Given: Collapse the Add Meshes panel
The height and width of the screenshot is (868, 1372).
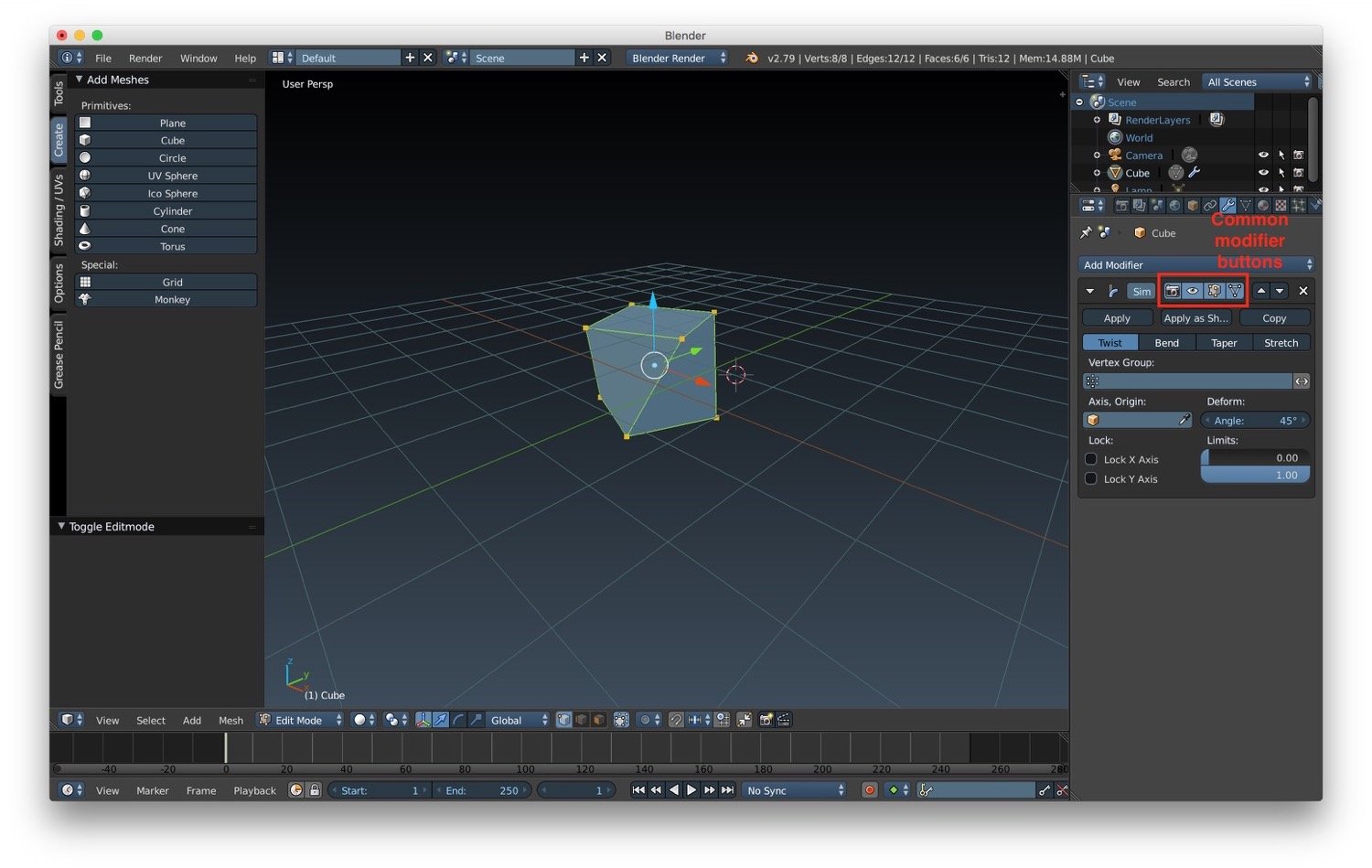Looking at the screenshot, I should tap(79, 80).
